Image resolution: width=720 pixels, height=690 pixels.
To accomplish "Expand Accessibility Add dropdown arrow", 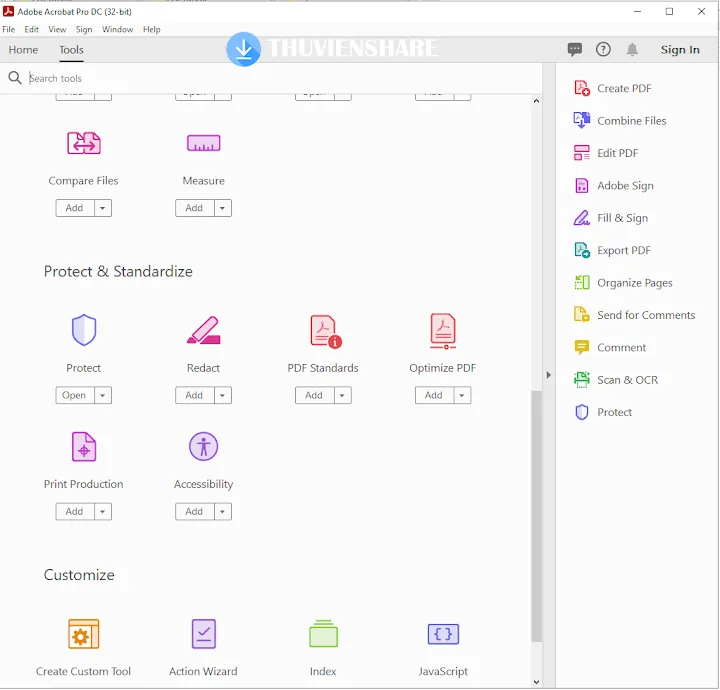I will click(x=223, y=511).
